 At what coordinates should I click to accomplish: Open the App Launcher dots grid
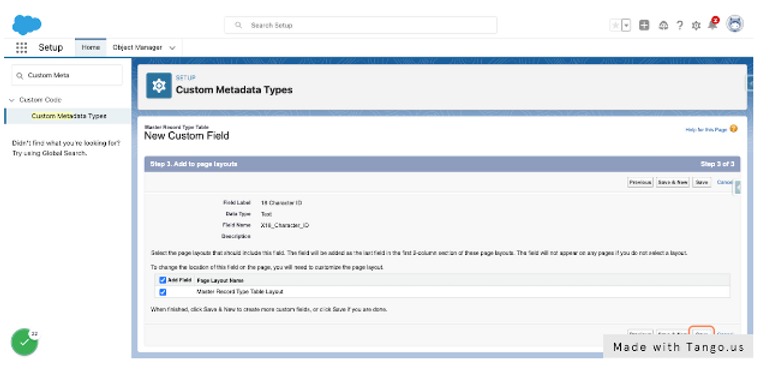point(21,47)
